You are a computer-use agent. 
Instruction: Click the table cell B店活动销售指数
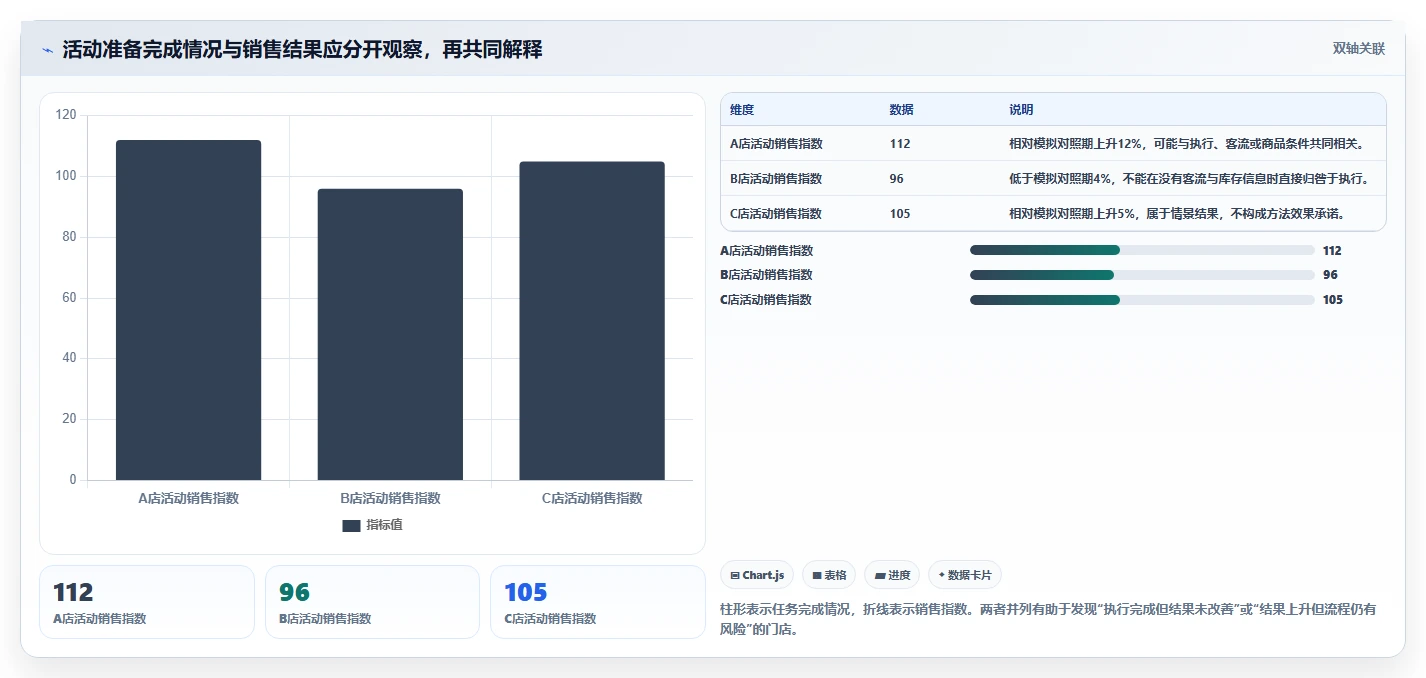pyautogui.click(x=776, y=178)
